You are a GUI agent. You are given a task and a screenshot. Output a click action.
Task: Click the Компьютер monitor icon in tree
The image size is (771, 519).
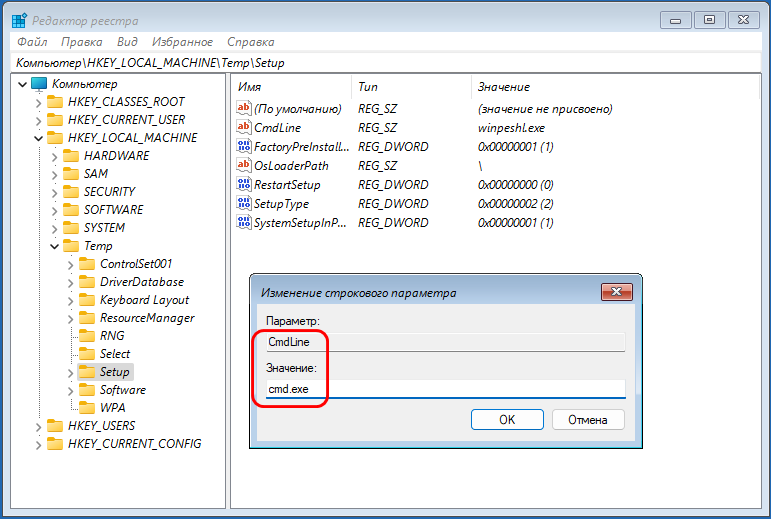pyautogui.click(x=39, y=84)
